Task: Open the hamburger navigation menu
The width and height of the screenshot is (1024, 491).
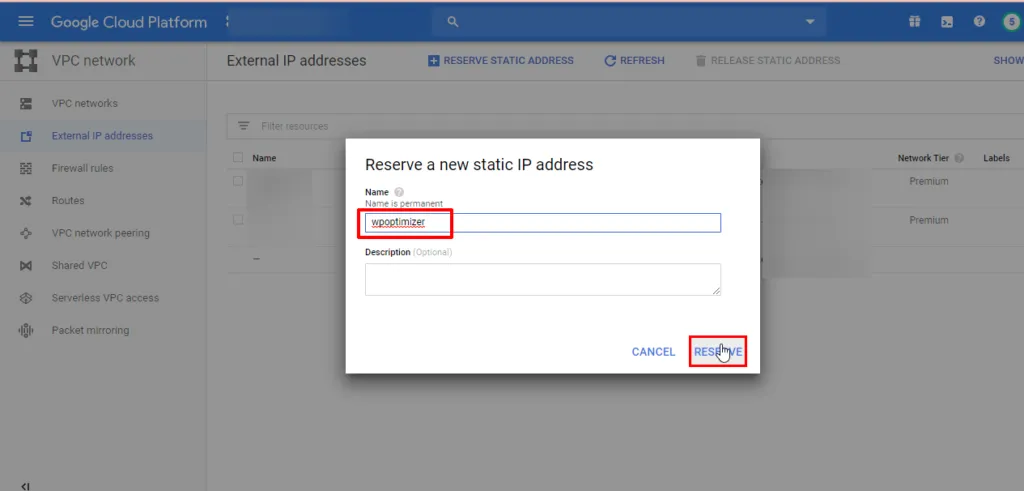Action: click(x=26, y=21)
